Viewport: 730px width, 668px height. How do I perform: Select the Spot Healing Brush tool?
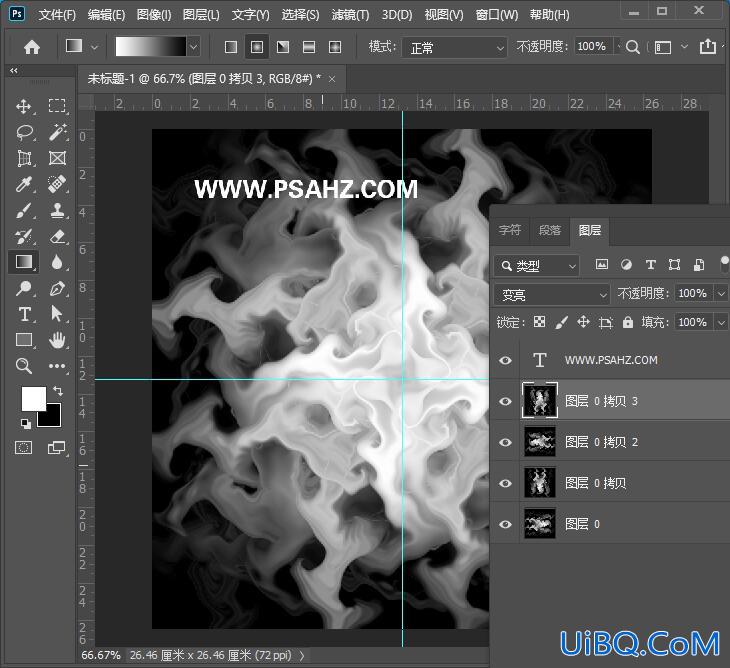[57, 184]
